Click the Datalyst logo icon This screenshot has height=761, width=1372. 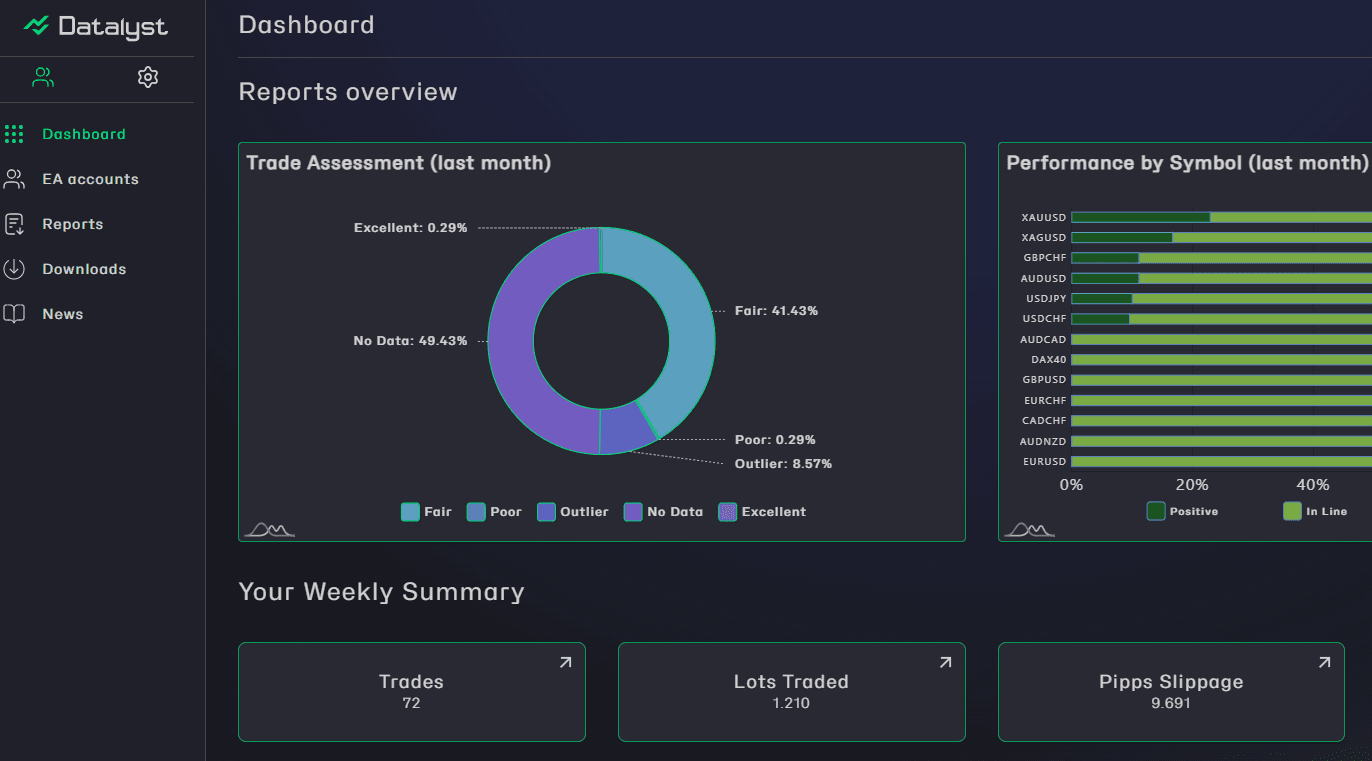pyautogui.click(x=37, y=27)
